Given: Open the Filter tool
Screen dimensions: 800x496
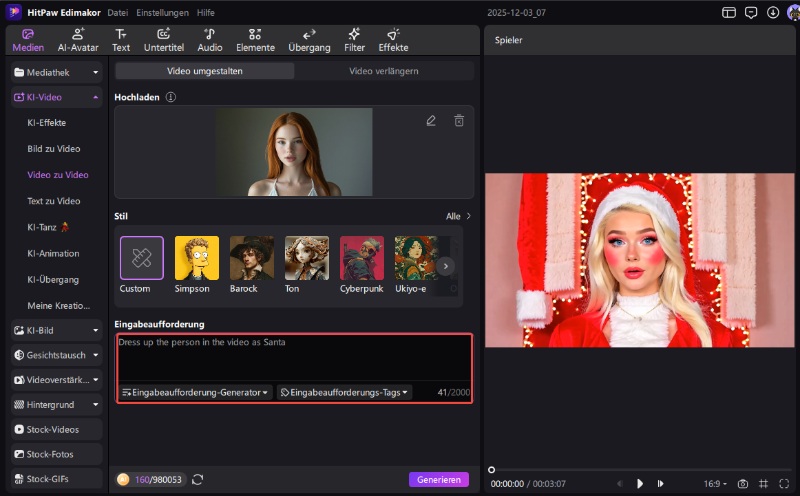Looking at the screenshot, I should coord(354,39).
